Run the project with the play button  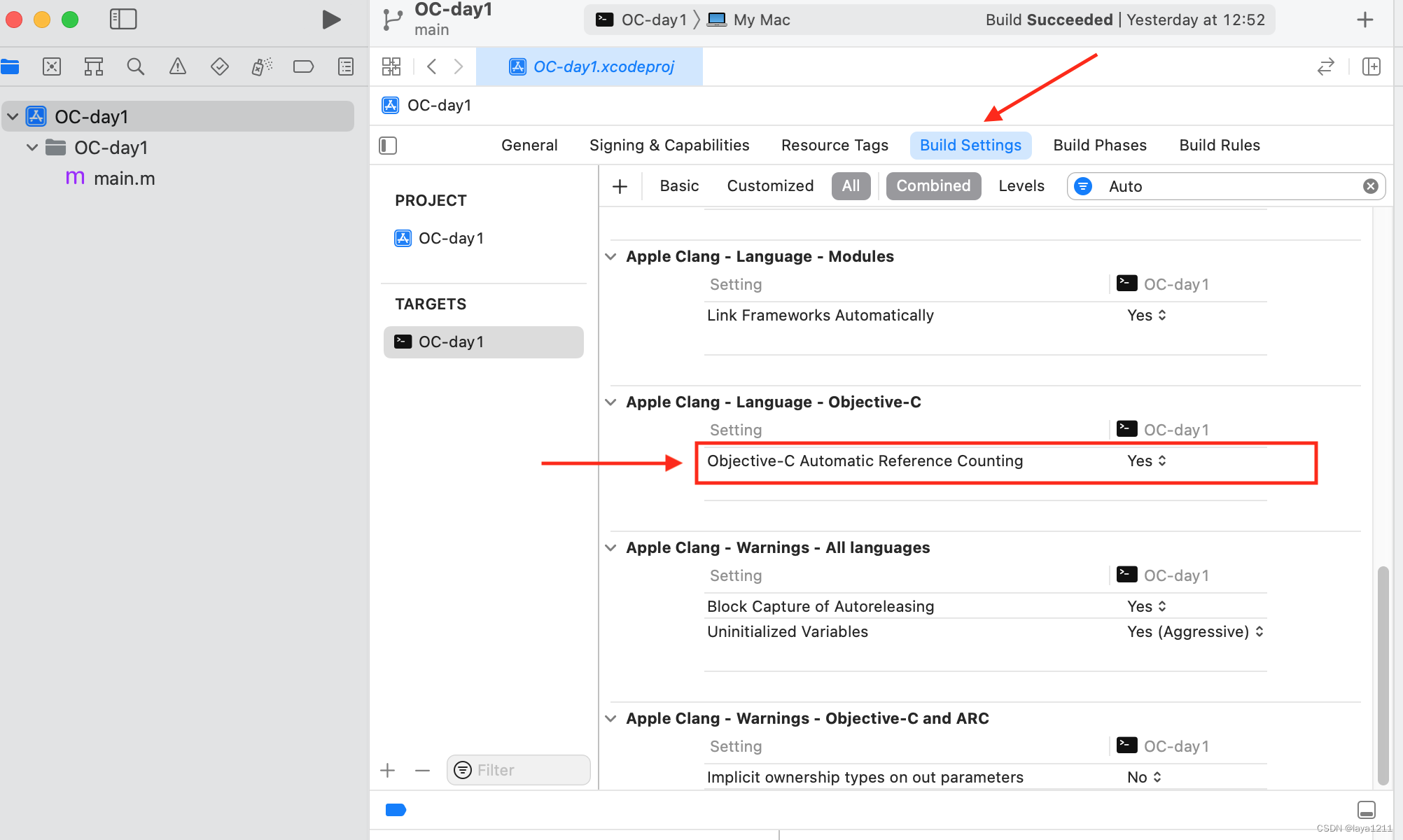coord(331,20)
